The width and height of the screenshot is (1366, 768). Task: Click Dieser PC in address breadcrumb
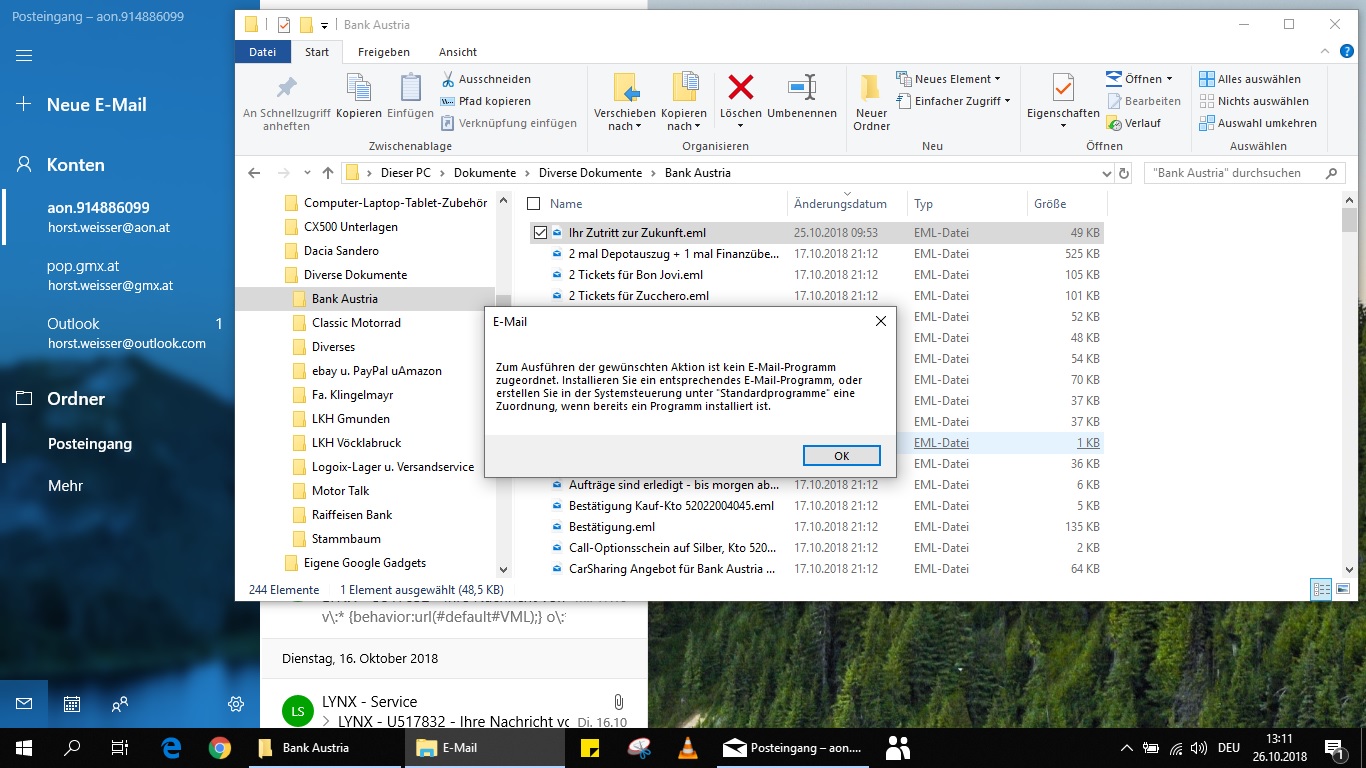pos(406,173)
